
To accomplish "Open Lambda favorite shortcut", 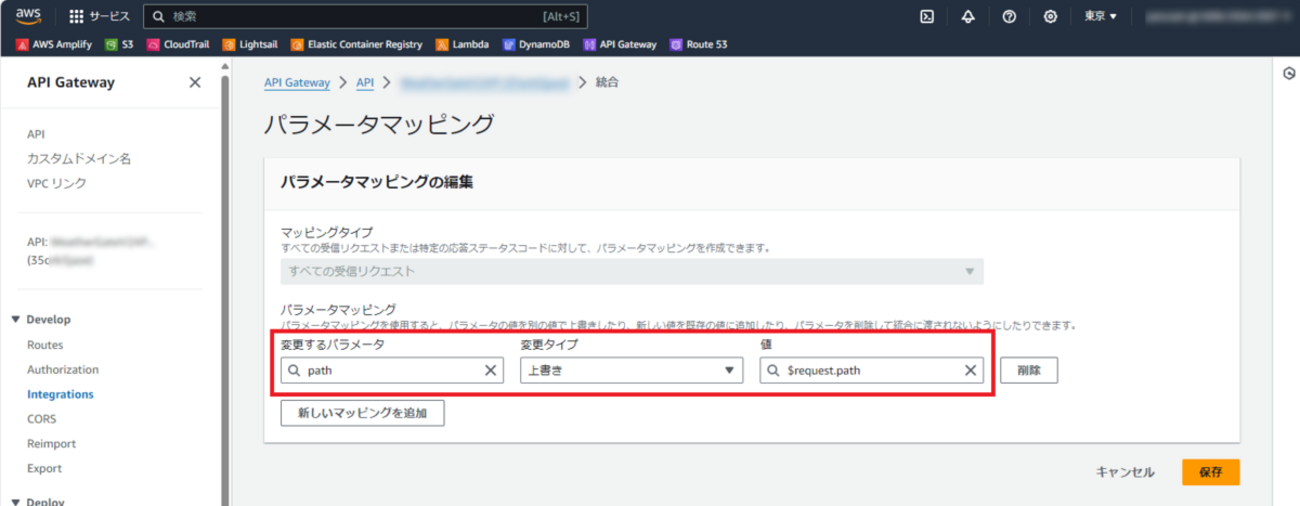I will point(462,44).
